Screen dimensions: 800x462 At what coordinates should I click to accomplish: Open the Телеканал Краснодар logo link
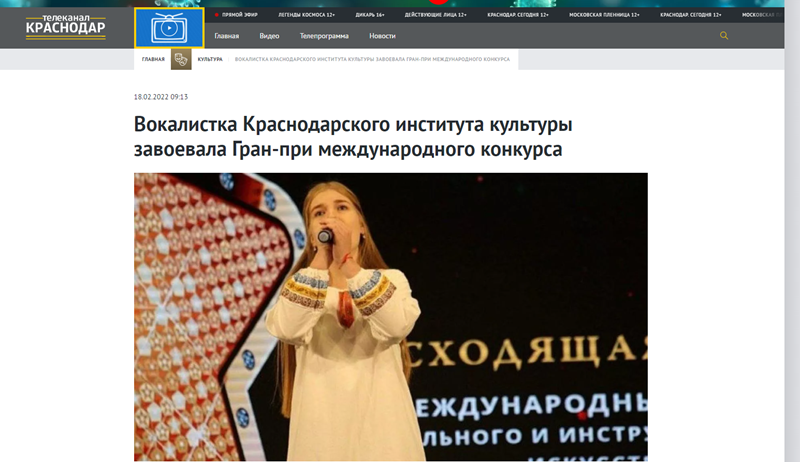click(x=66, y=27)
